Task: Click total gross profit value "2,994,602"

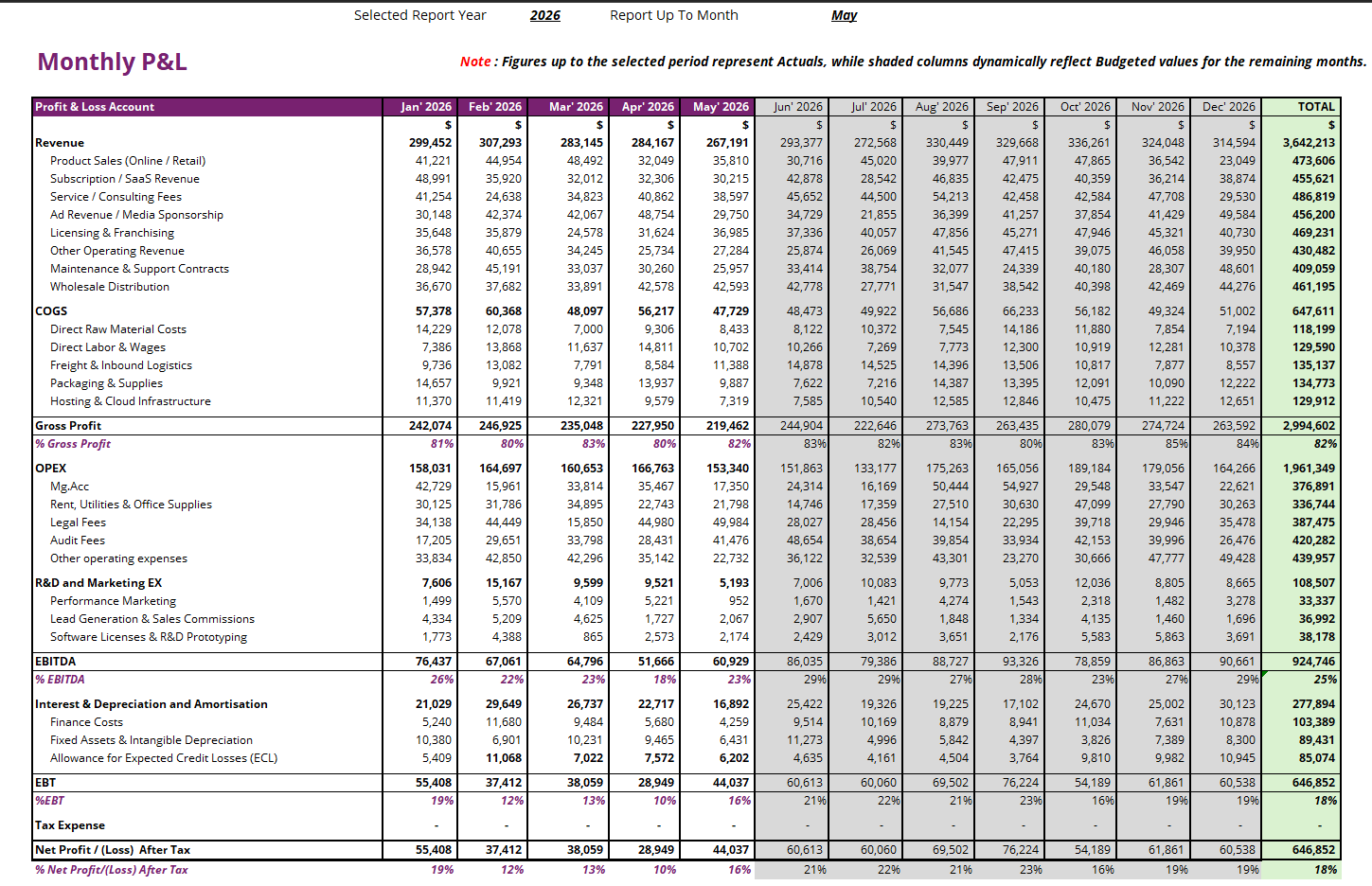Action: pos(1309,426)
